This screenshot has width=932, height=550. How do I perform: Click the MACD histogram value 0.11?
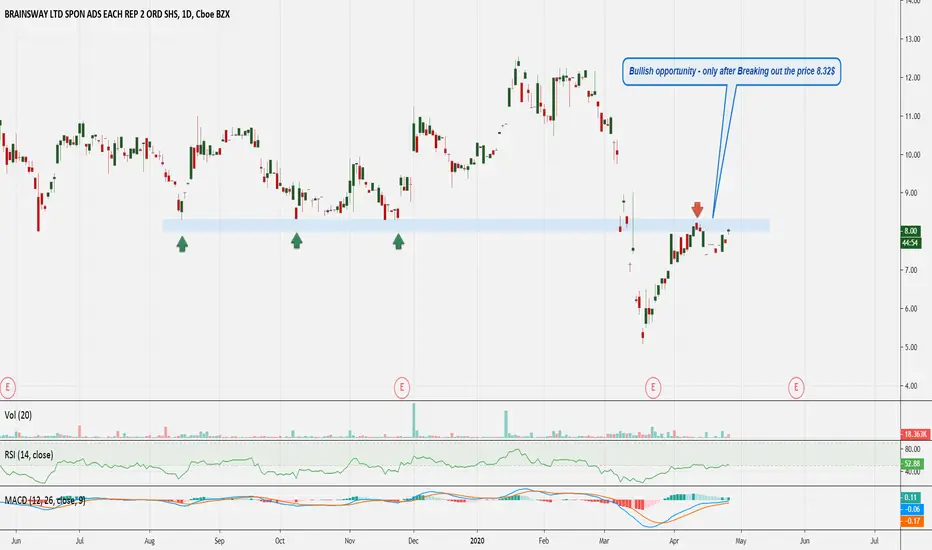[x=912, y=497]
